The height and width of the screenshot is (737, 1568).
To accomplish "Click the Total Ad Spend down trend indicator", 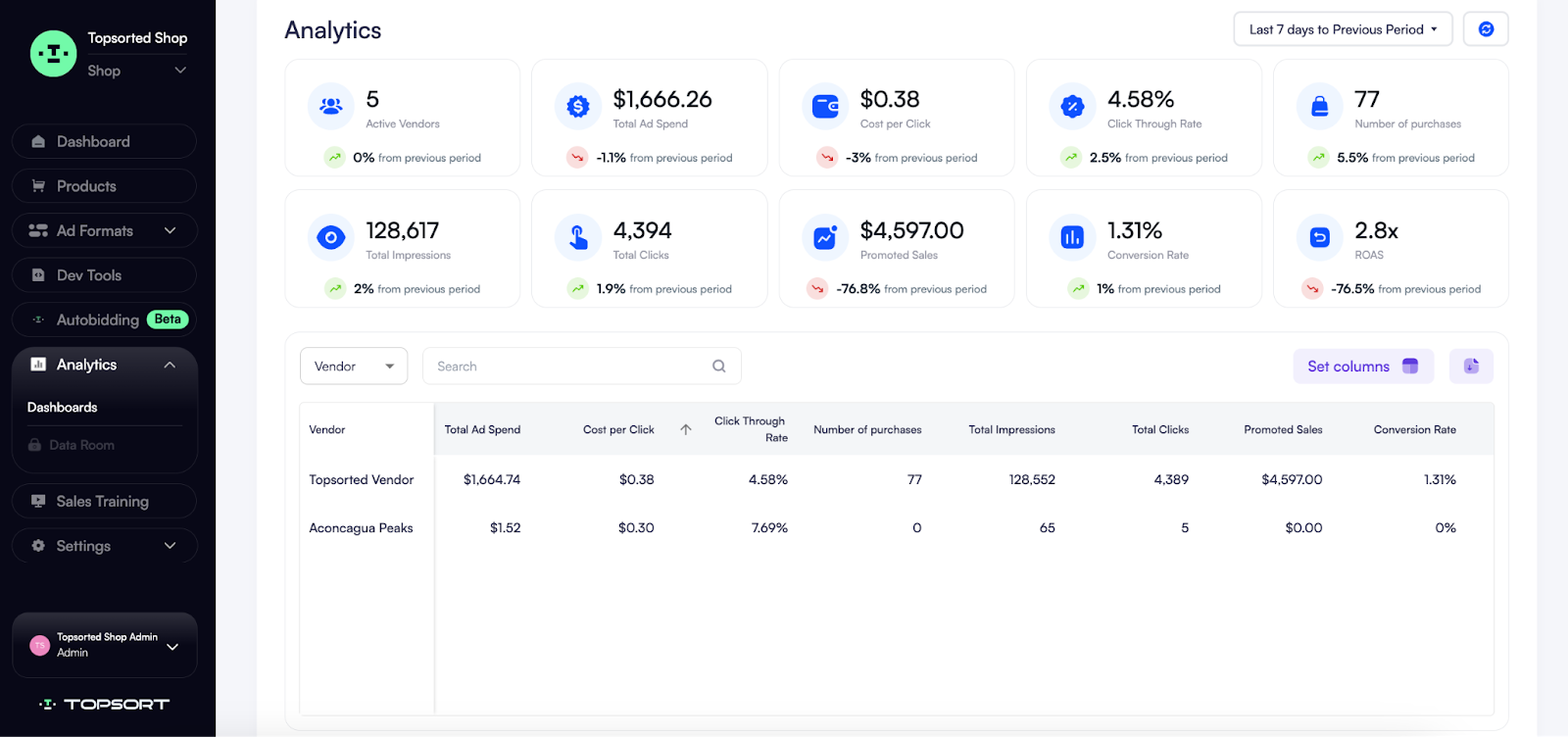I will 577,157.
